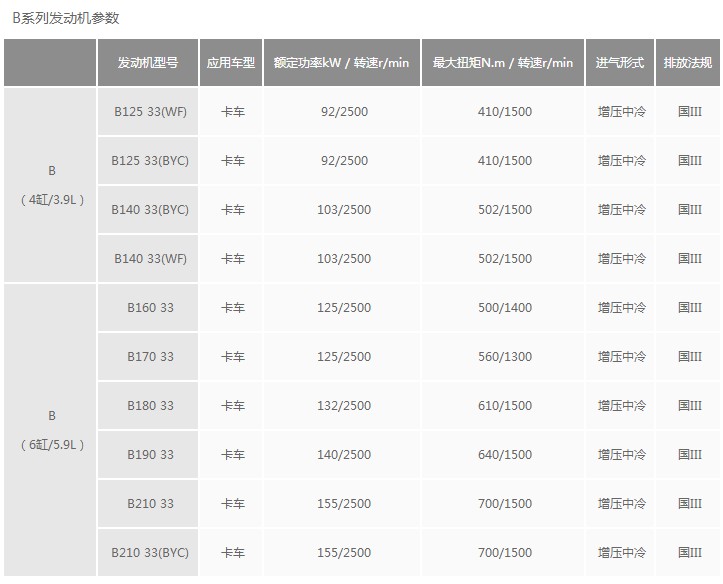The image size is (723, 584).
Task: Select the B140 33(WF) engine model cell
Action: [149, 258]
